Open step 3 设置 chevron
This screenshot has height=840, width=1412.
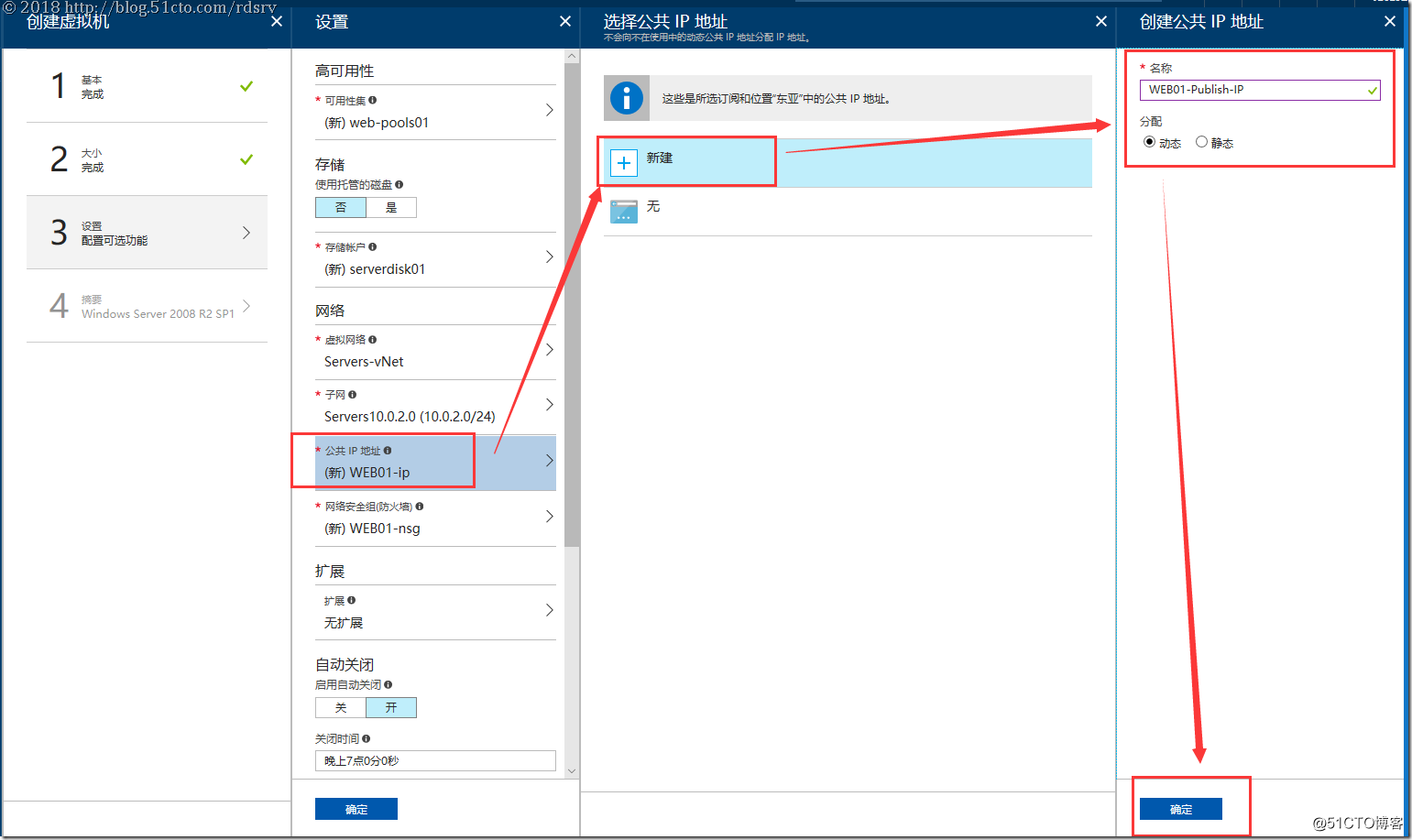coord(246,233)
